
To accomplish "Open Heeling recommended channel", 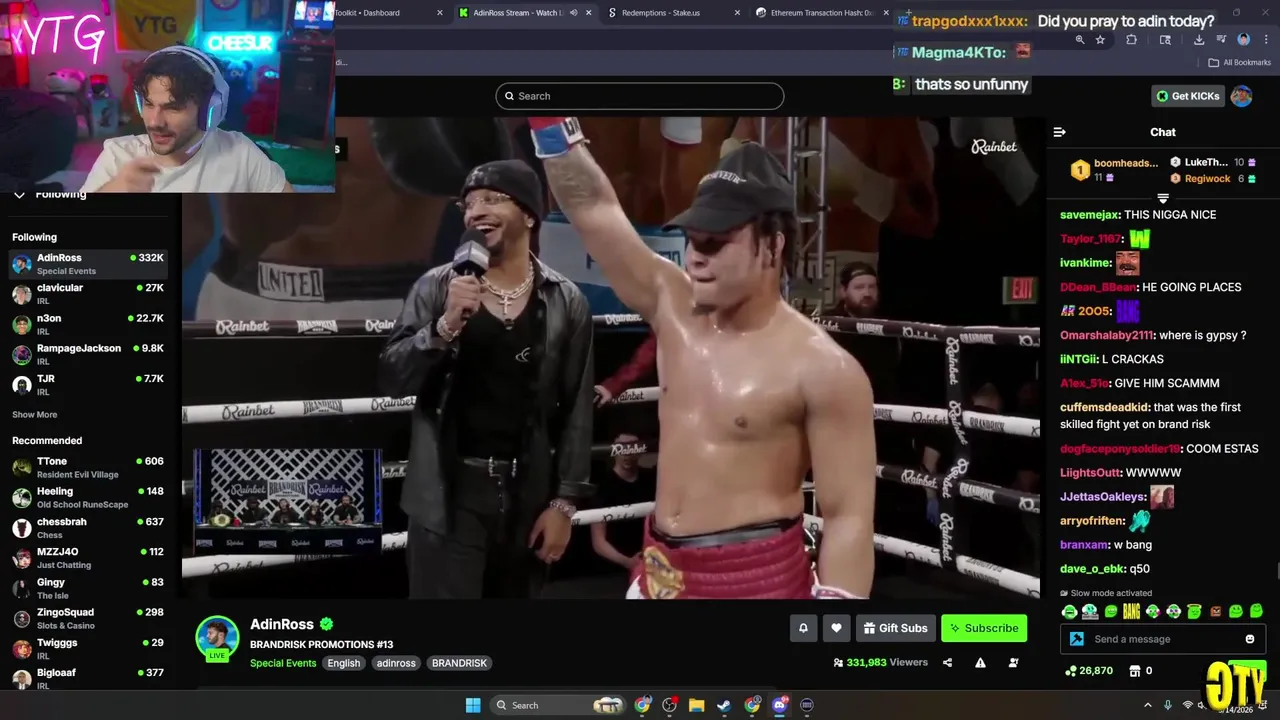I will tap(88, 497).
